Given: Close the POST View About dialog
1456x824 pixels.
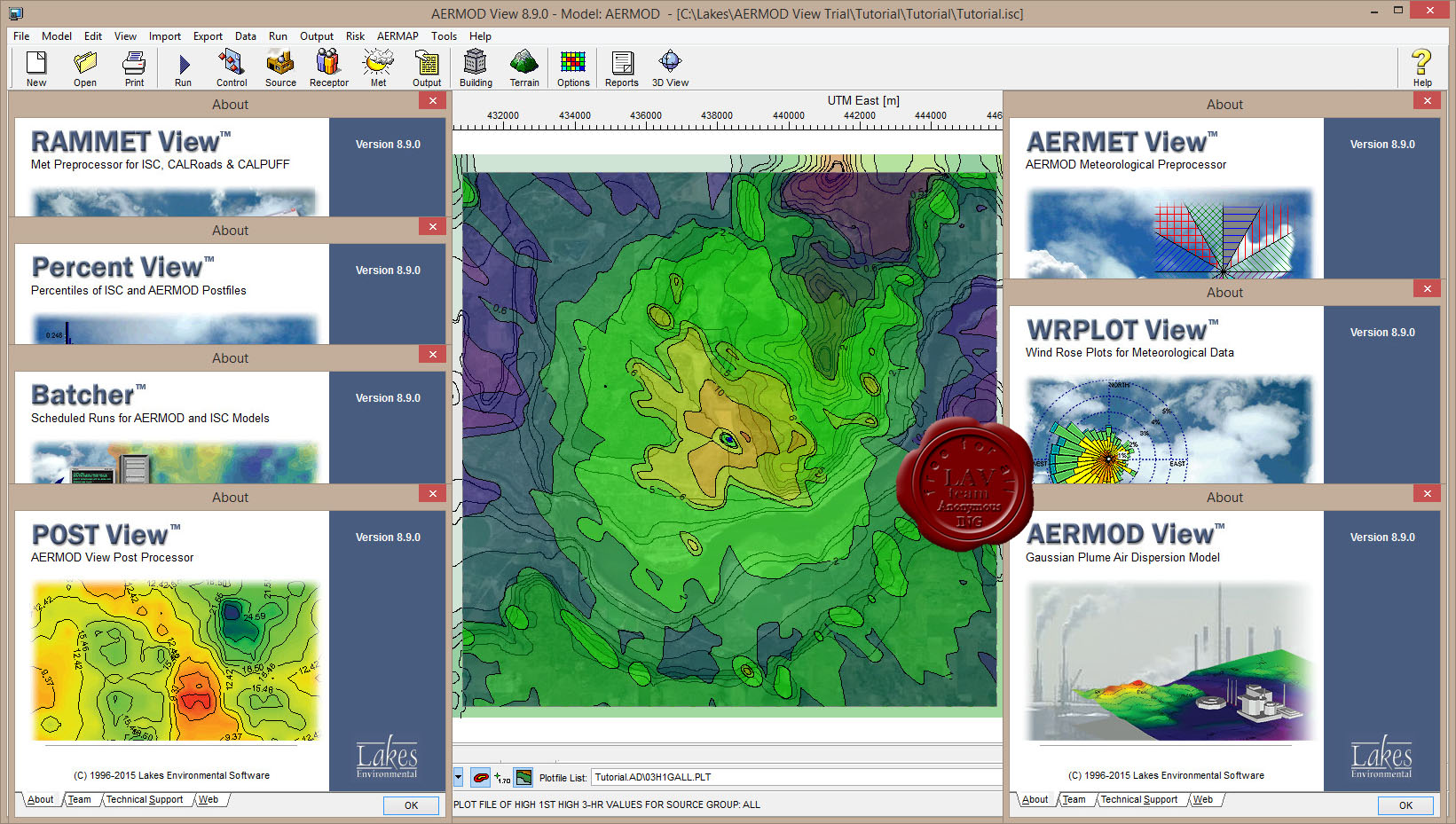Looking at the screenshot, I should [x=432, y=494].
